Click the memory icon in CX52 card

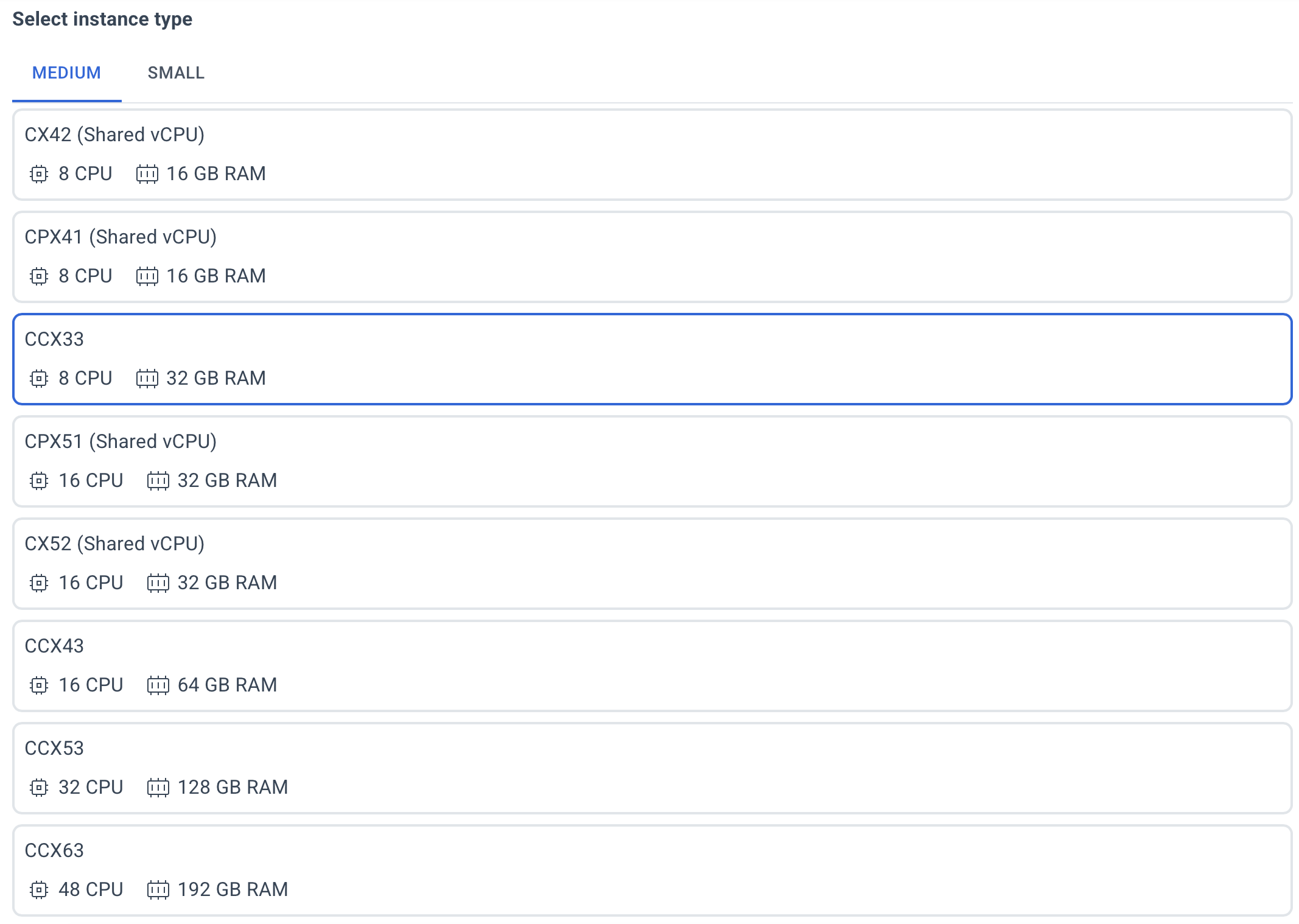[158, 583]
